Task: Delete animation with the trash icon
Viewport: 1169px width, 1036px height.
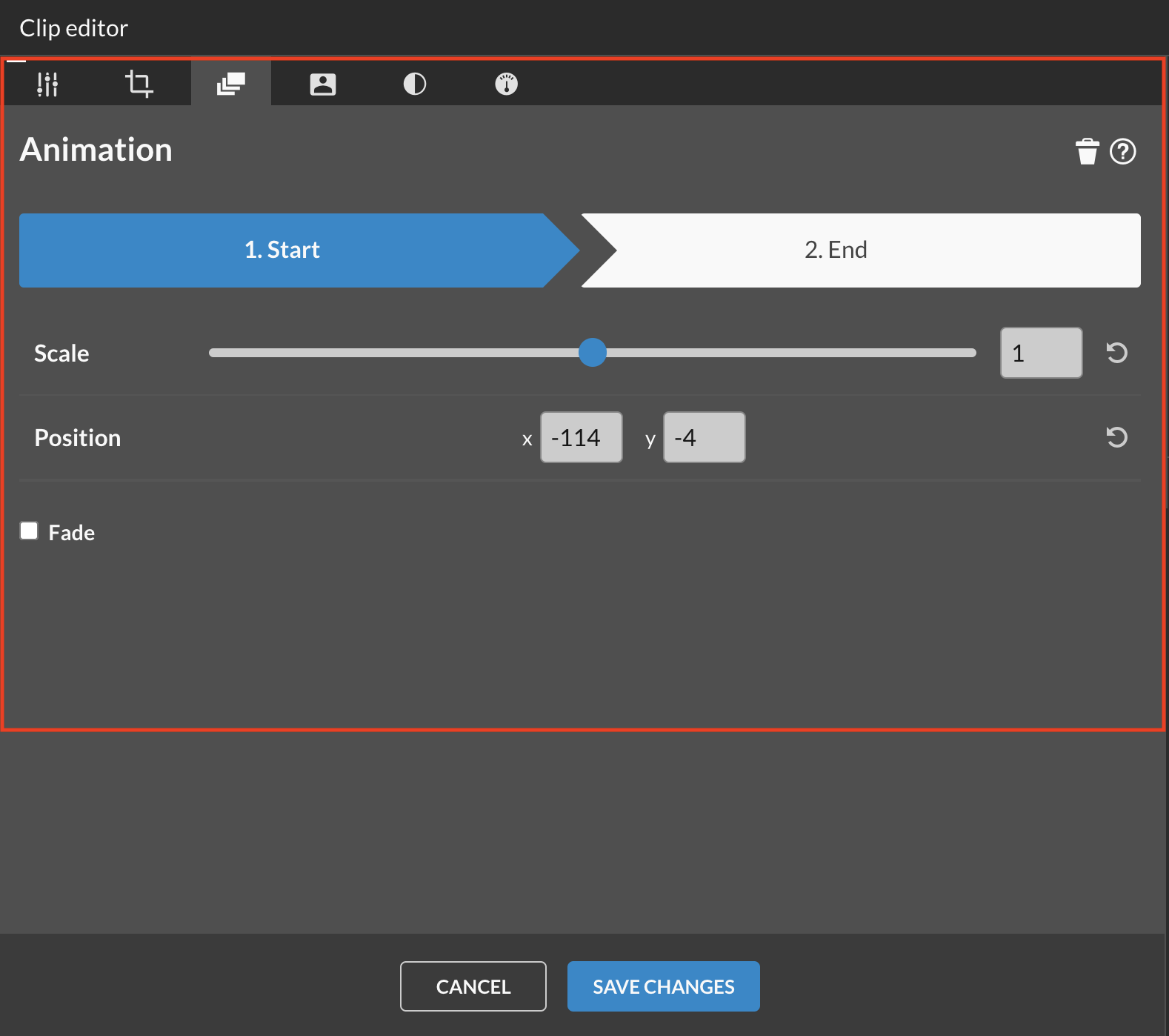Action: 1087,151
